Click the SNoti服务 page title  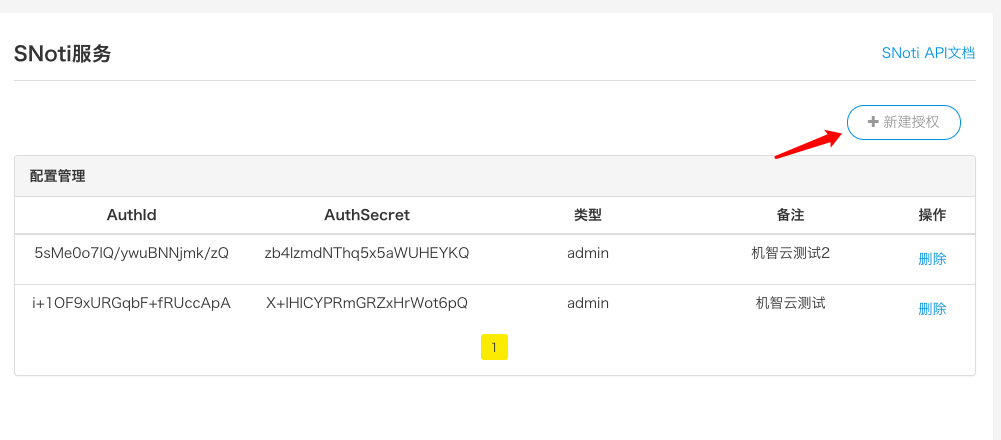click(x=62, y=54)
